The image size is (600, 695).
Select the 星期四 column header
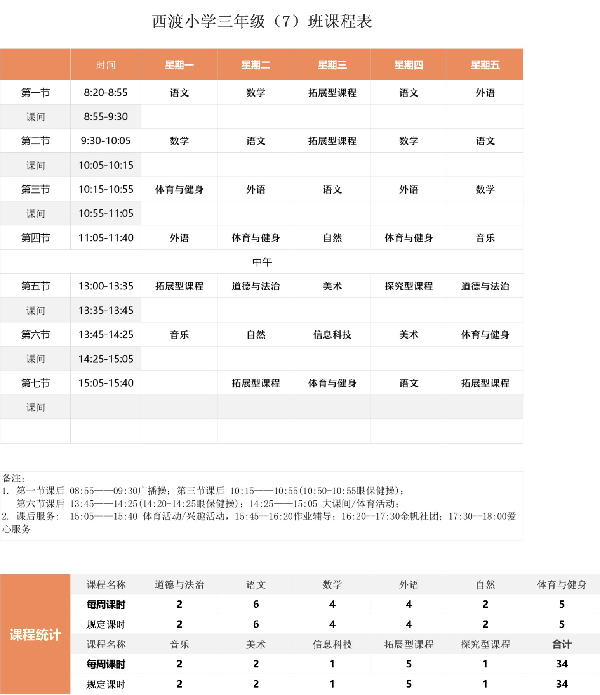click(409, 65)
